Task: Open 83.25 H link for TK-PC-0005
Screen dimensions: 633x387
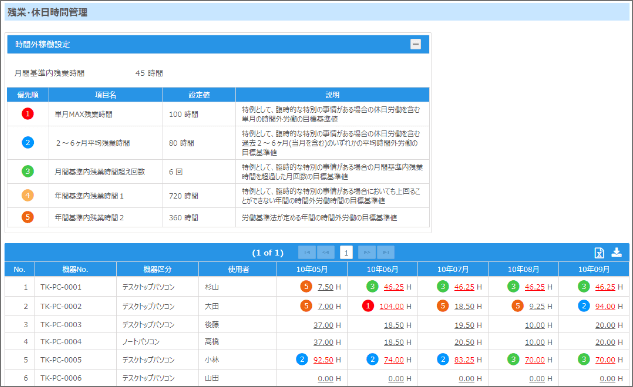Action: tap(464, 360)
